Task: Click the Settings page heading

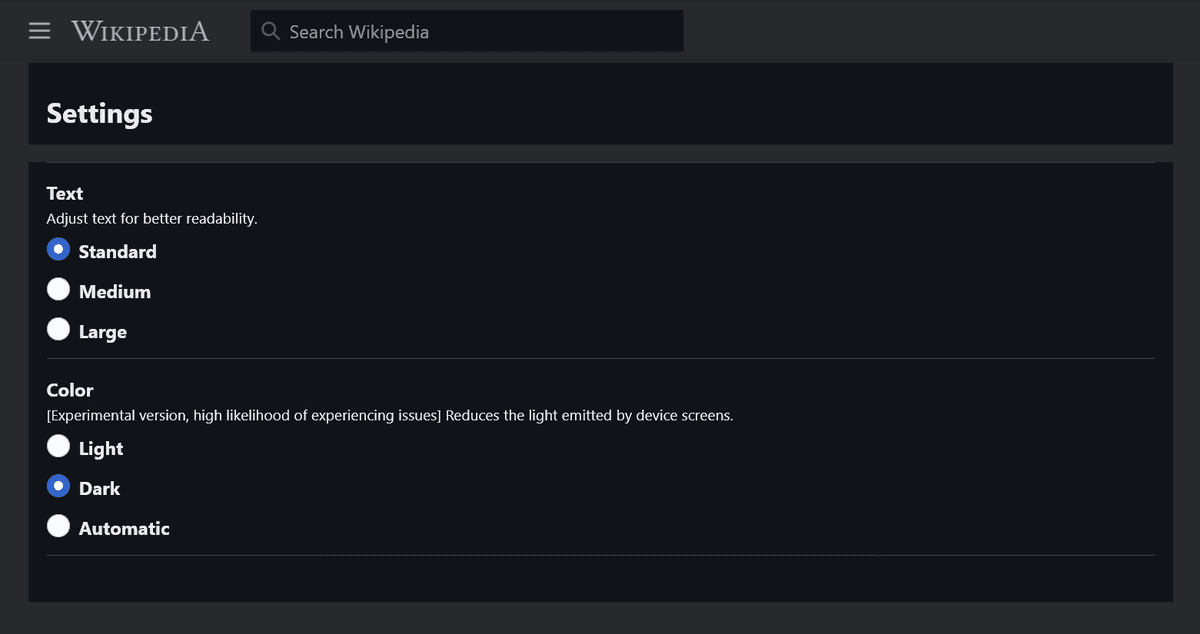Action: click(100, 113)
